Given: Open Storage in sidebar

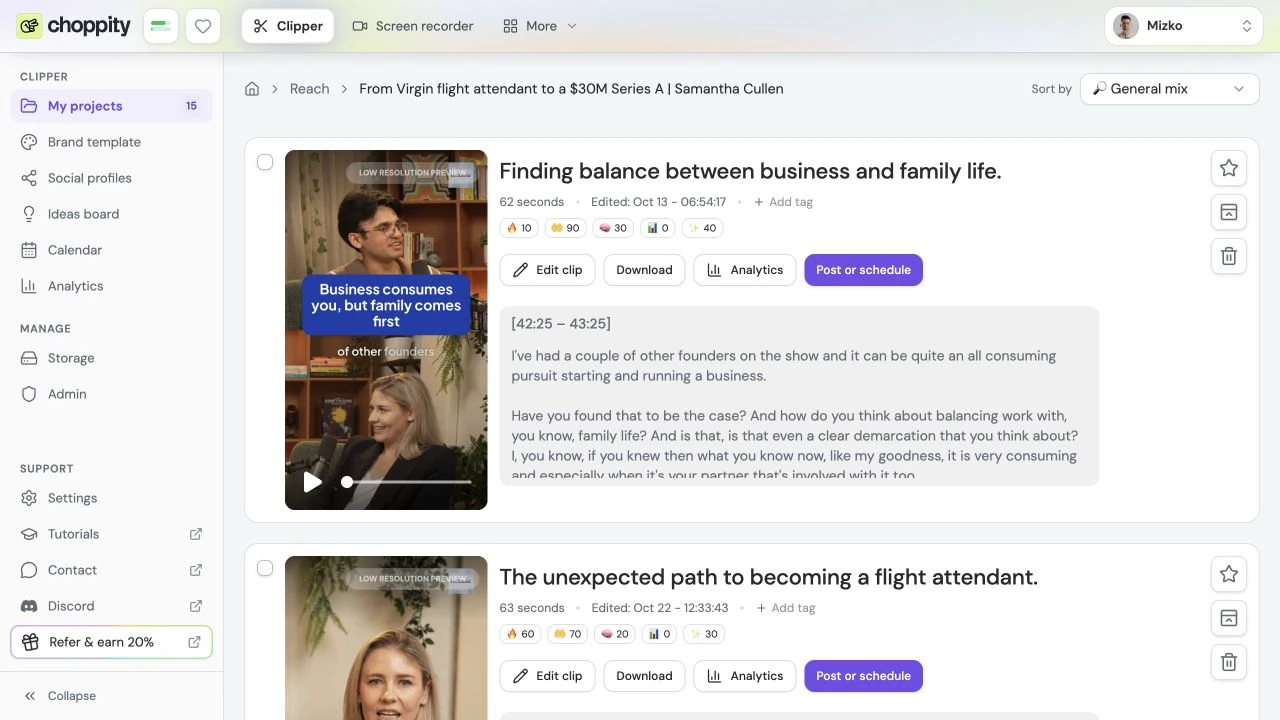Looking at the screenshot, I should pos(111,358).
